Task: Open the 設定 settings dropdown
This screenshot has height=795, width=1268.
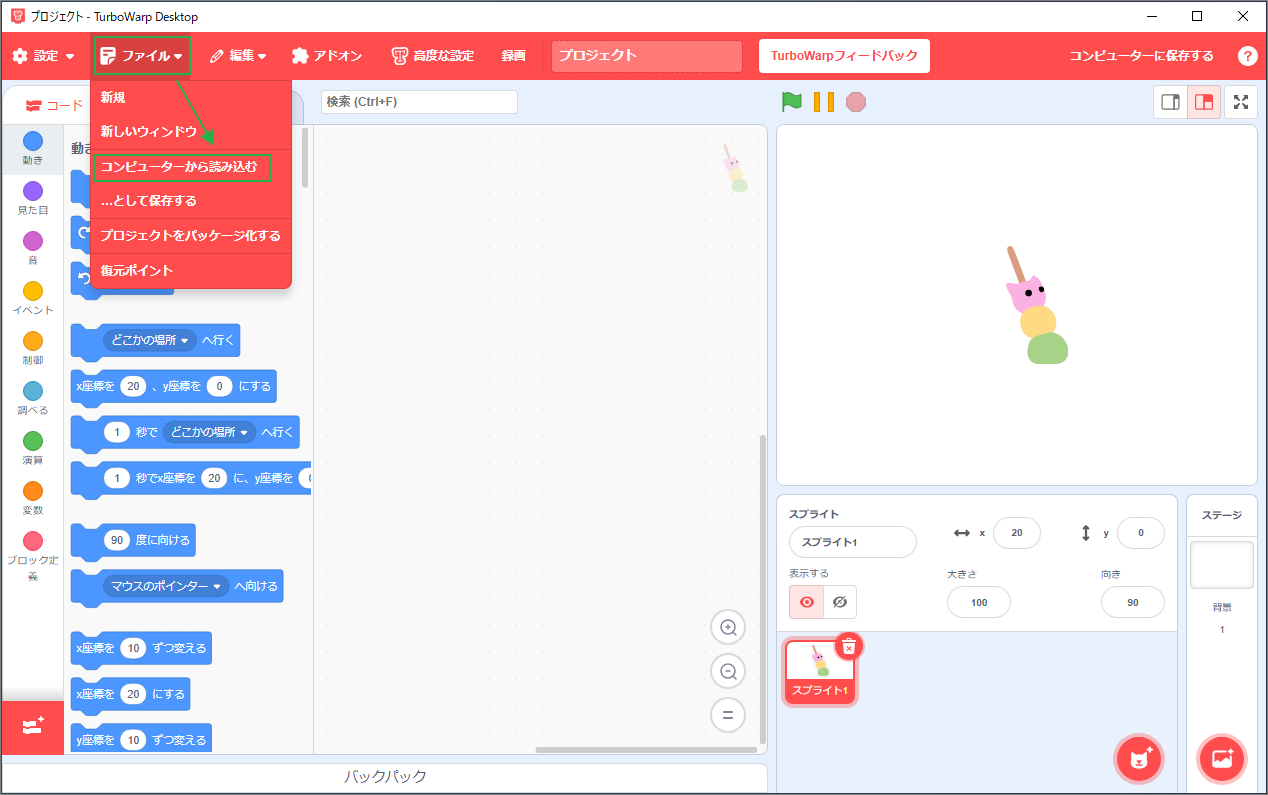Action: pos(42,56)
